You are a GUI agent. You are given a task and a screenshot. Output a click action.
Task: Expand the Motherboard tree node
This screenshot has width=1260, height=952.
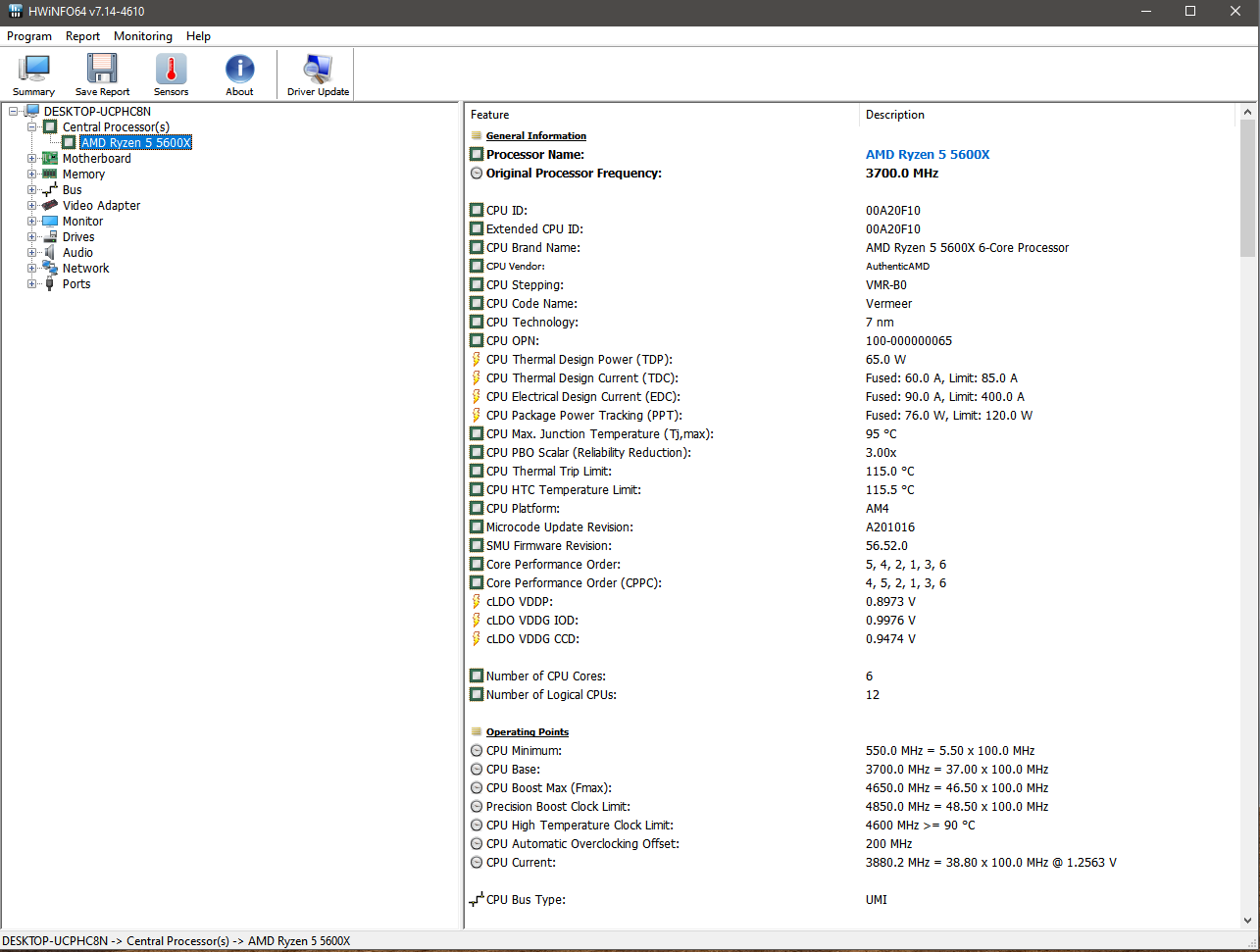tap(32, 159)
